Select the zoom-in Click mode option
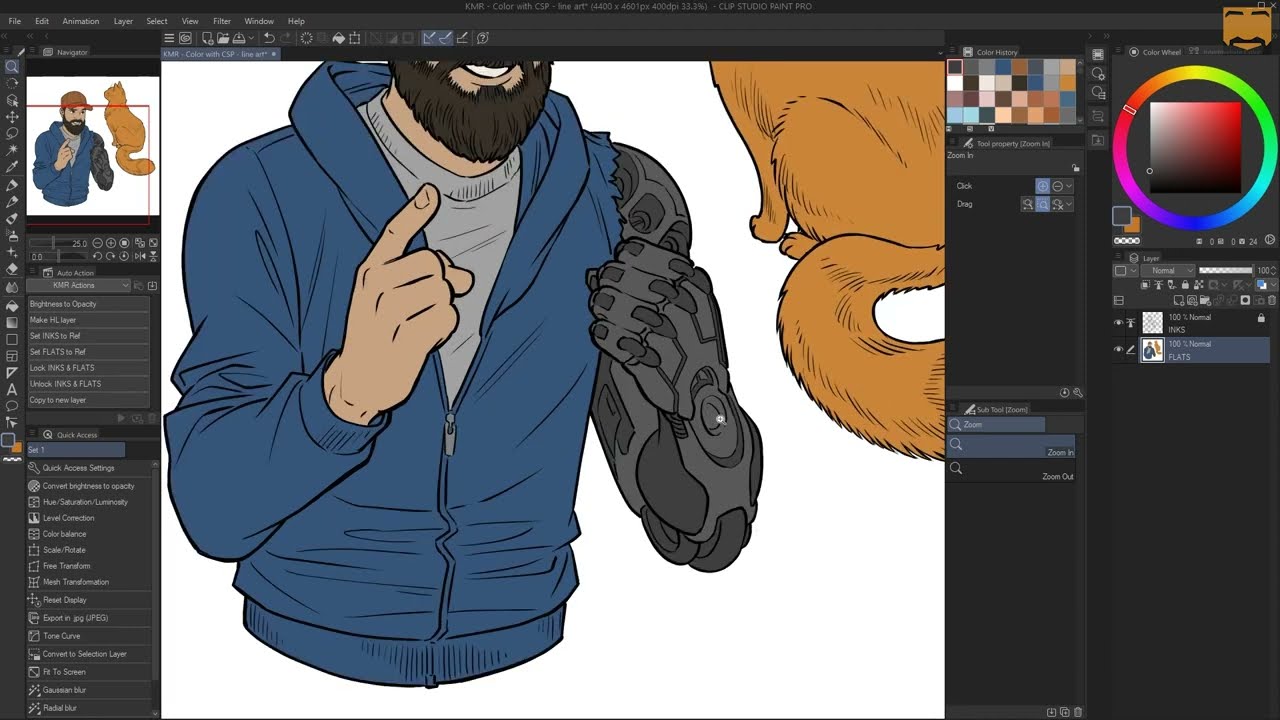This screenshot has height=720, width=1280. pos(1043,186)
